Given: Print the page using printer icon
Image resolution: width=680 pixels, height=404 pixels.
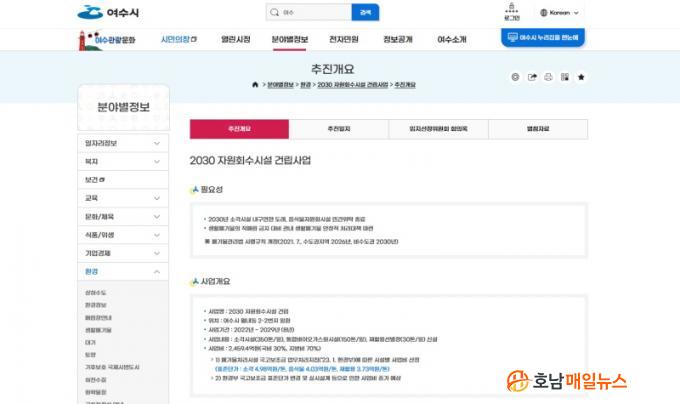Looking at the screenshot, I should click(548, 77).
